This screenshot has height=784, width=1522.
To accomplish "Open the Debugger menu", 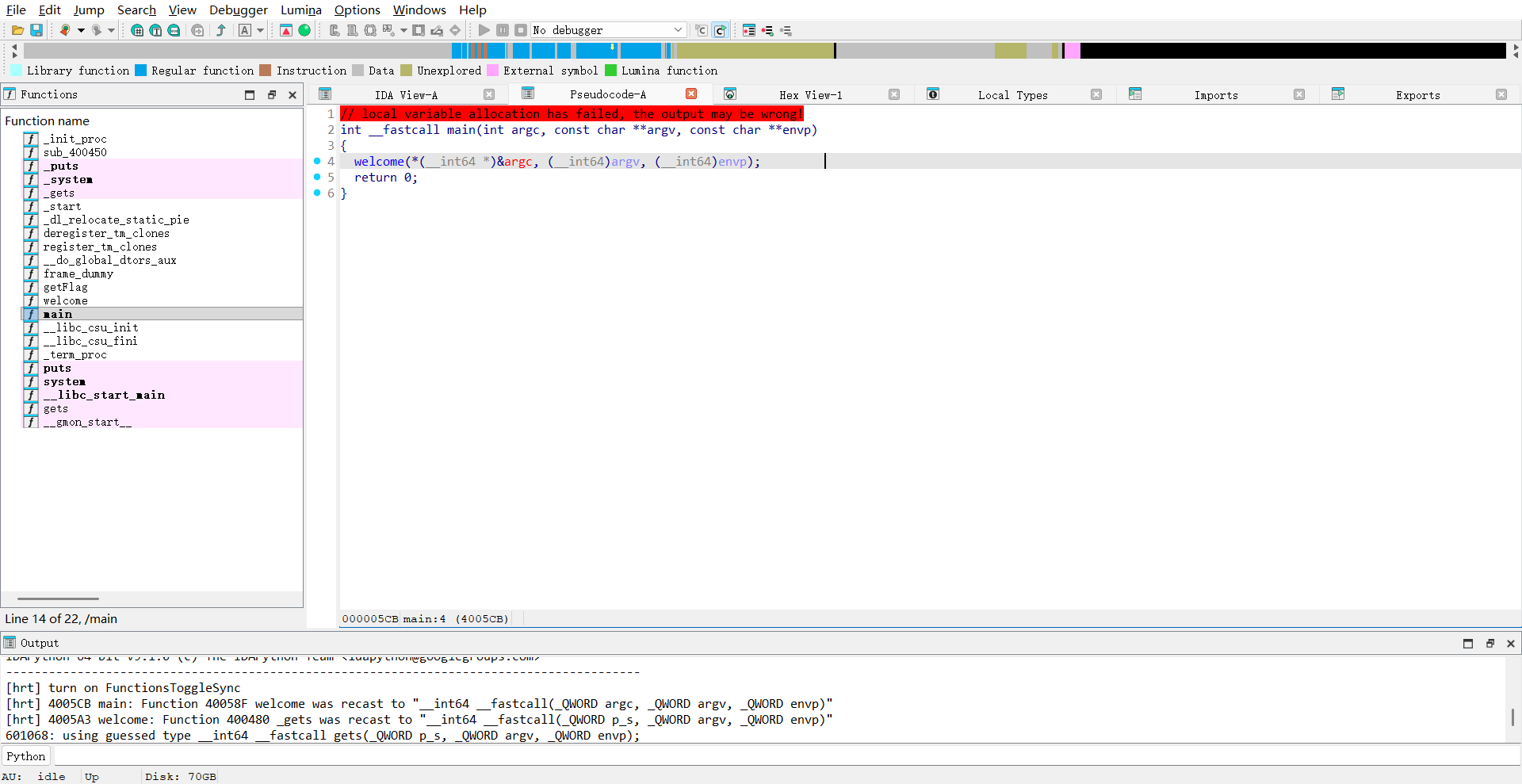I will pyautogui.click(x=238, y=10).
